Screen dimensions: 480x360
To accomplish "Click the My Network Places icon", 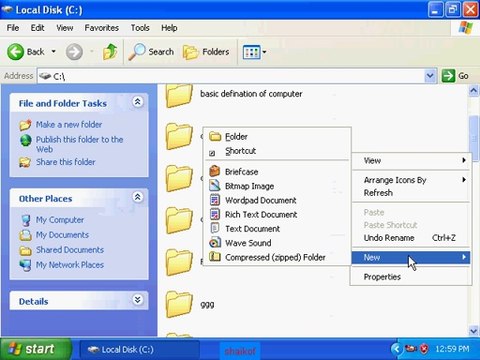I will pyautogui.click(x=25, y=265).
